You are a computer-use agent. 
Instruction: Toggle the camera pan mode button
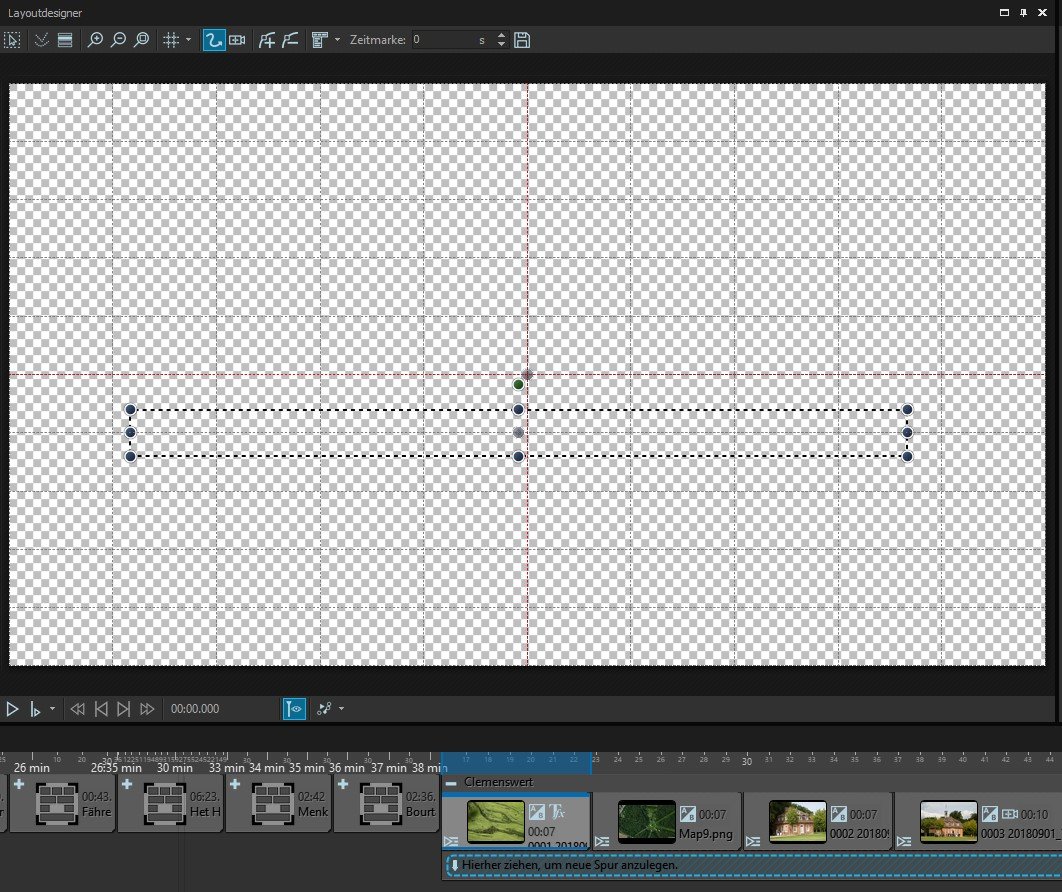[x=237, y=40]
